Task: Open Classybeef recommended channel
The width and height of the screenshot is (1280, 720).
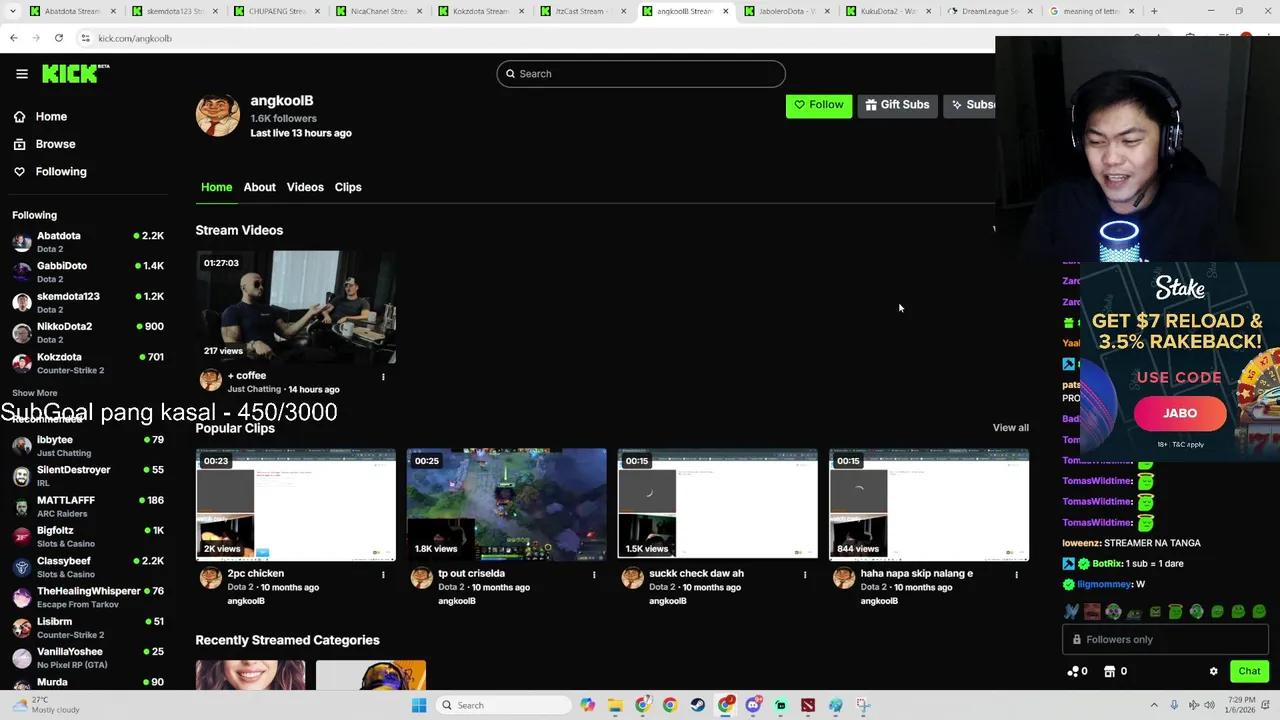Action: click(x=88, y=567)
